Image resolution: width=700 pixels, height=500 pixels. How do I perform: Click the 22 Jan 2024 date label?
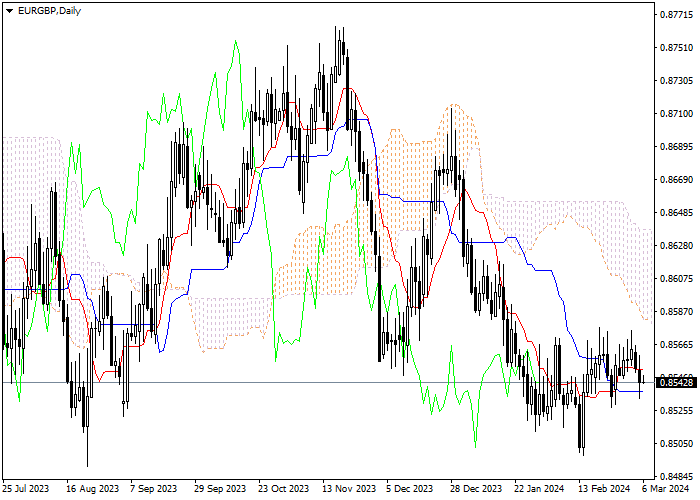(539, 489)
